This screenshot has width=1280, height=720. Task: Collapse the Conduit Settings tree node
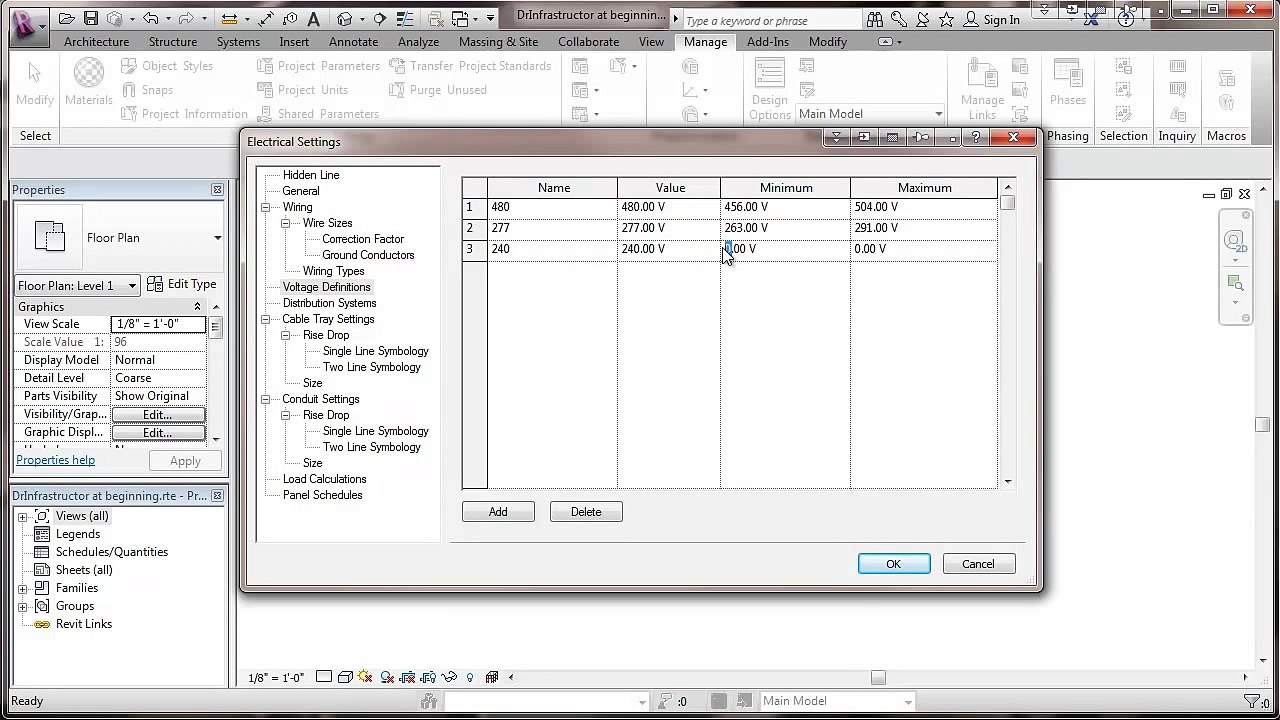click(x=266, y=399)
